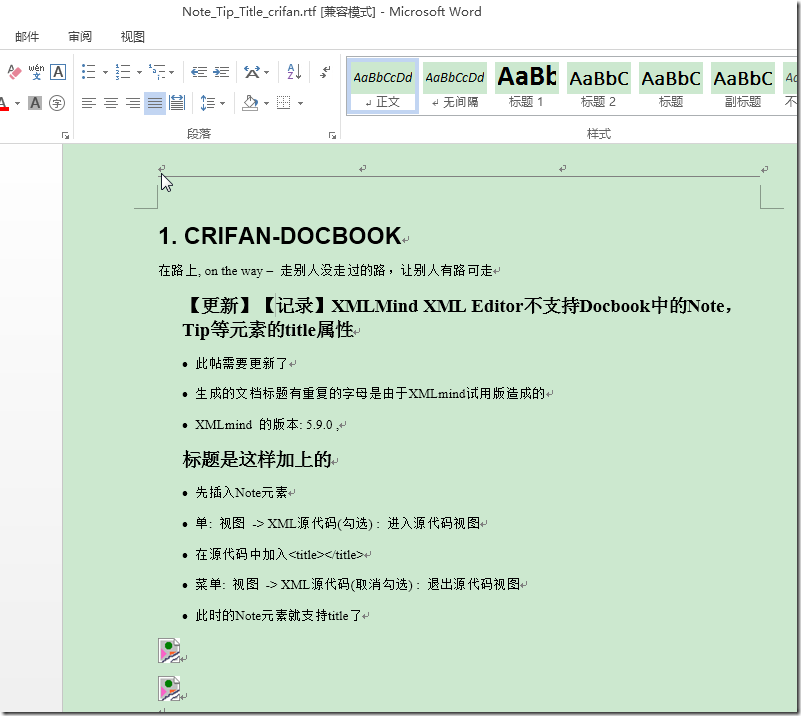The height and width of the screenshot is (716, 801).
Task: Apply red font color with A button
Action: point(5,103)
